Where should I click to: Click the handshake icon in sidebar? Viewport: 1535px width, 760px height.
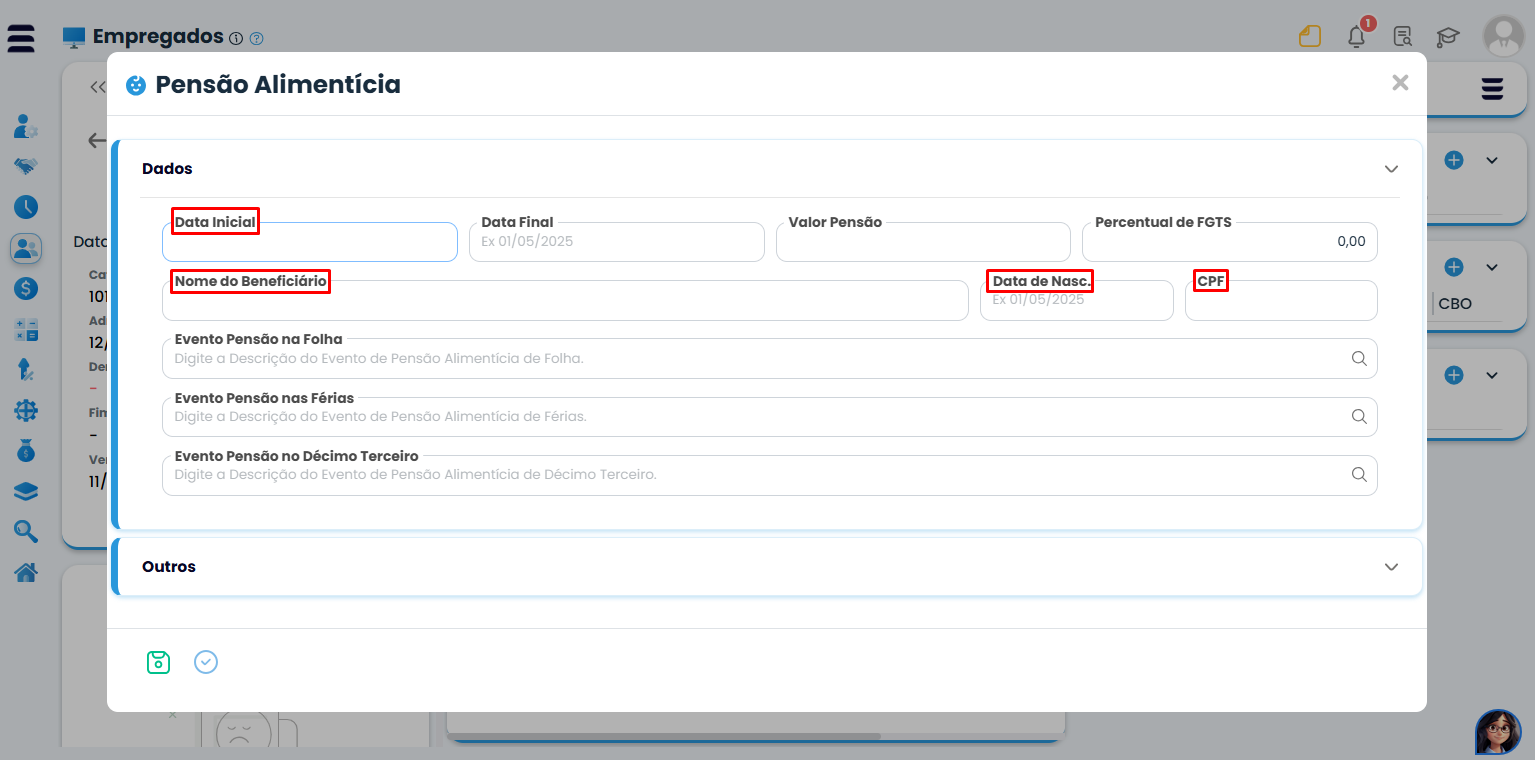[26, 166]
